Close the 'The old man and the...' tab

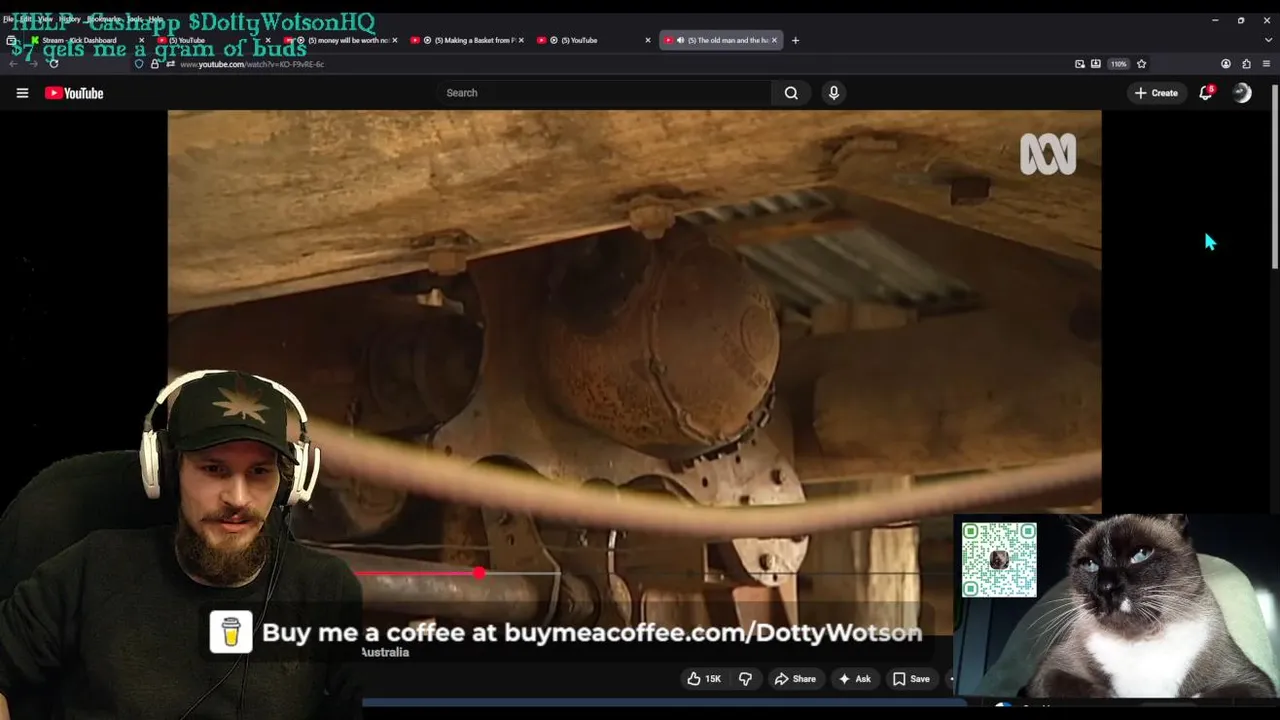[x=774, y=40]
